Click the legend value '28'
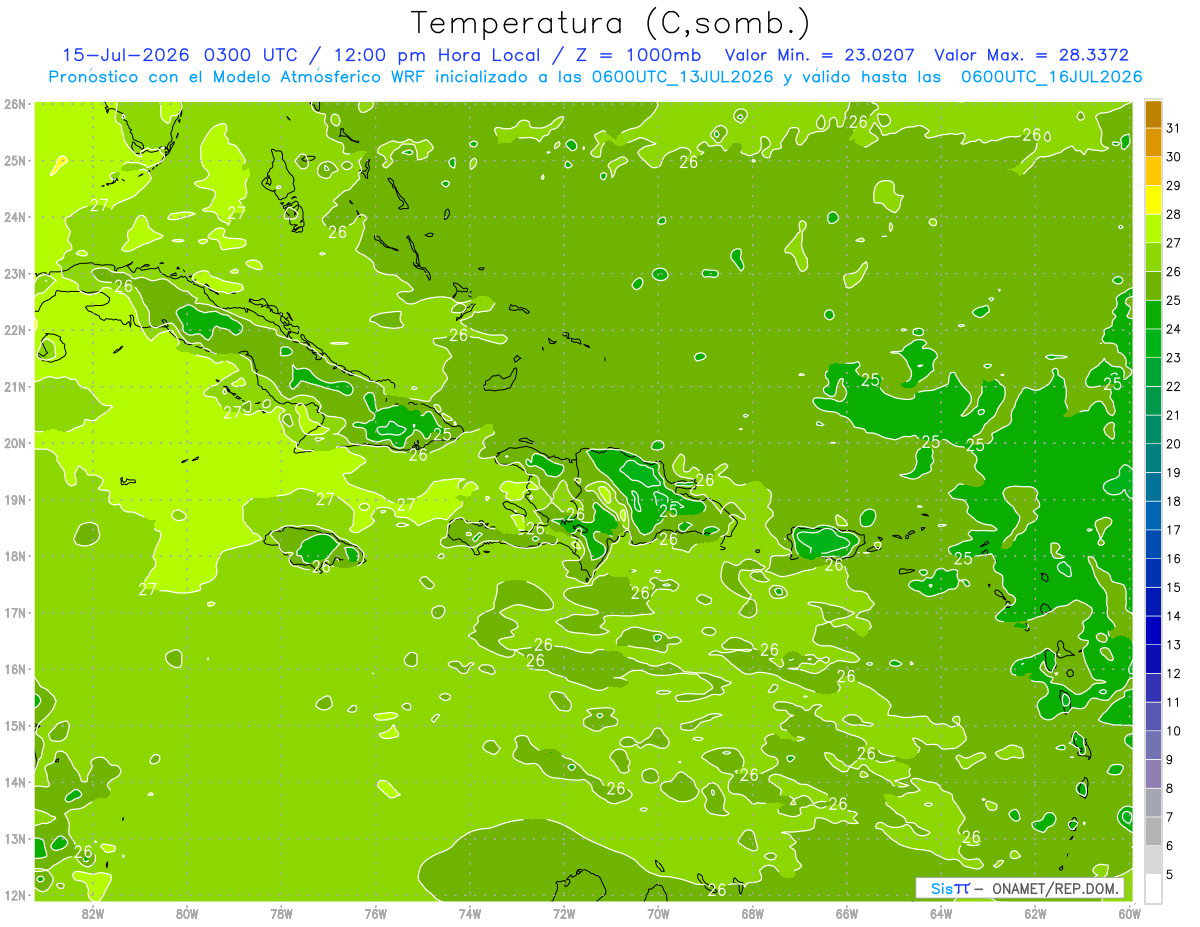The width and height of the screenshot is (1200, 927). (x=1173, y=214)
